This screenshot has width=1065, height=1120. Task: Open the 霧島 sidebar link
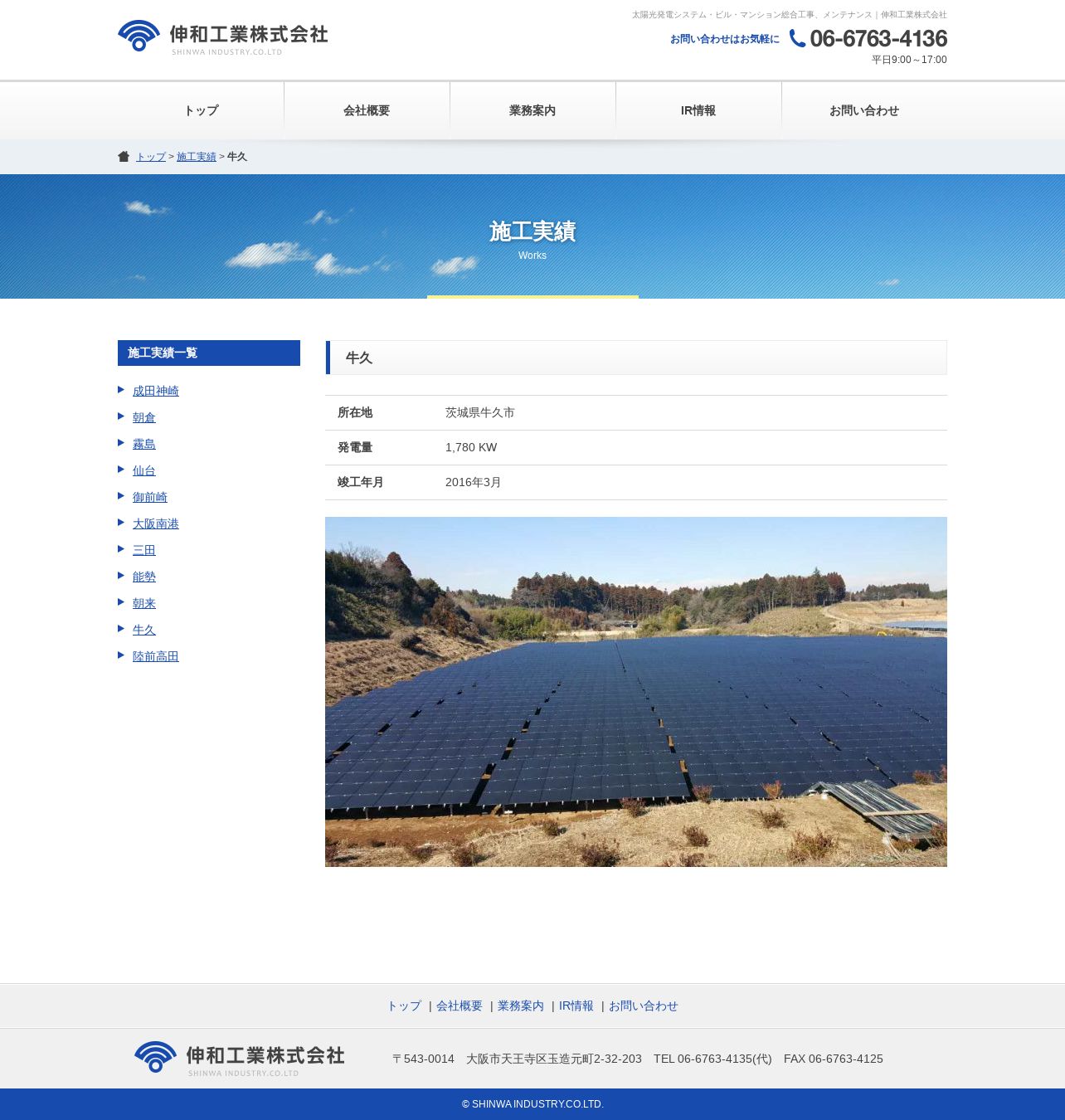[x=144, y=444]
